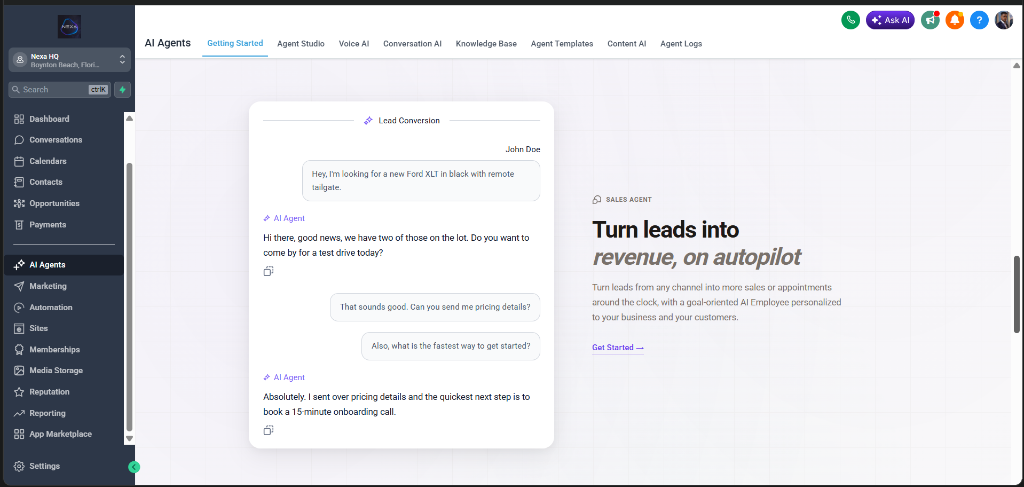Viewport: 1024px width, 487px height.
Task: Select AI Agents in the sidebar
Action: pyautogui.click(x=62, y=265)
